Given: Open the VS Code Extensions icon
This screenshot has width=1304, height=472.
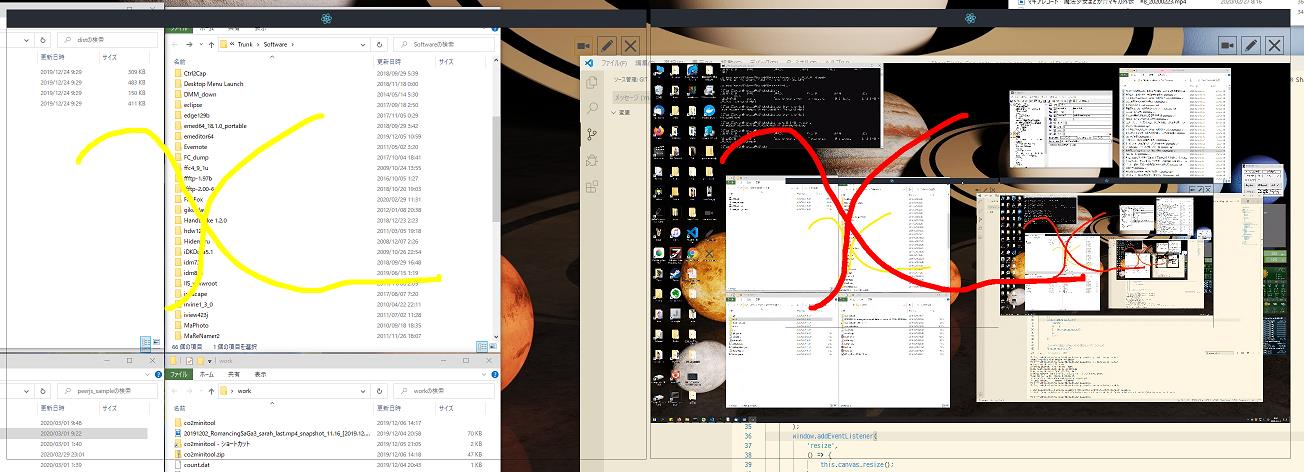Looking at the screenshot, I should (591, 186).
